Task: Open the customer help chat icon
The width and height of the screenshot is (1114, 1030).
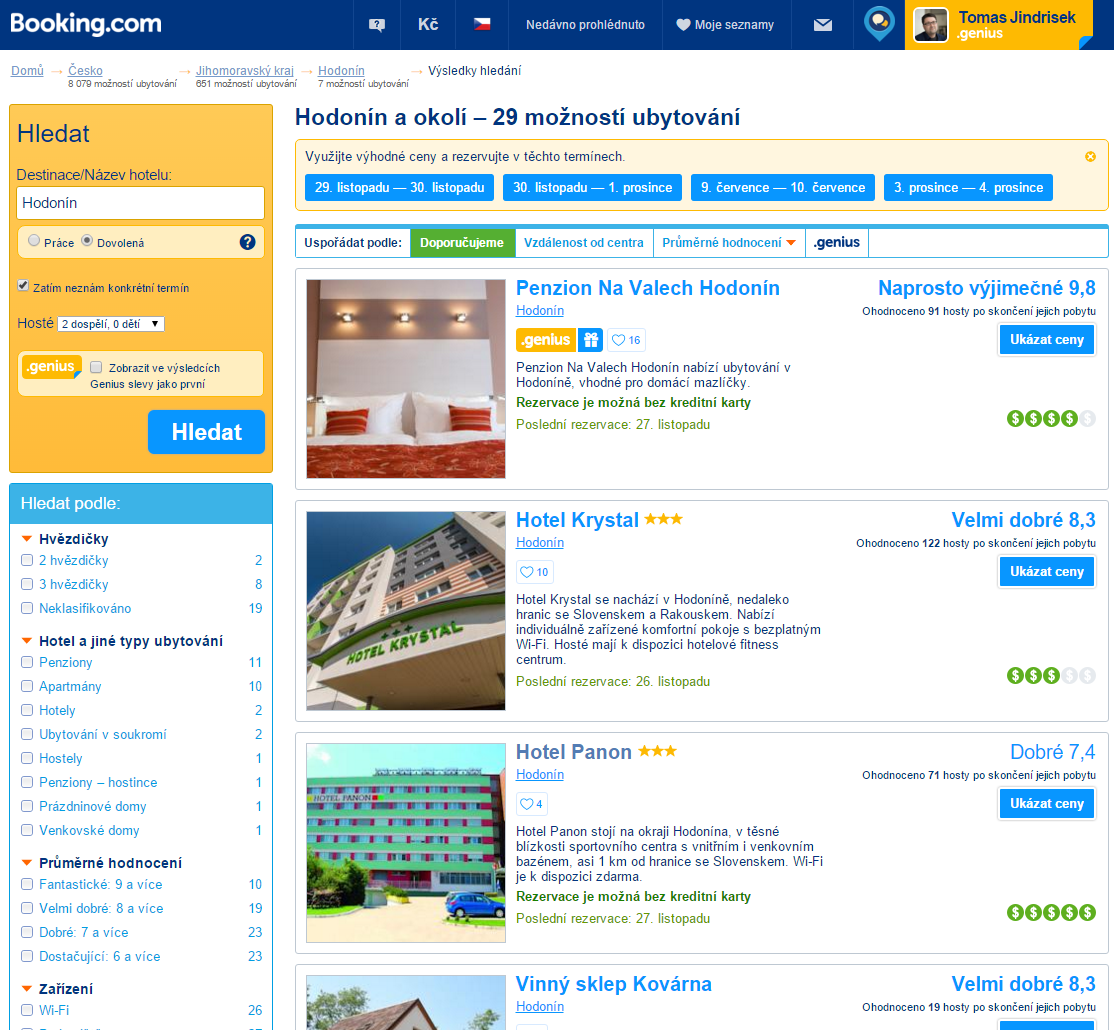Action: tap(377, 25)
